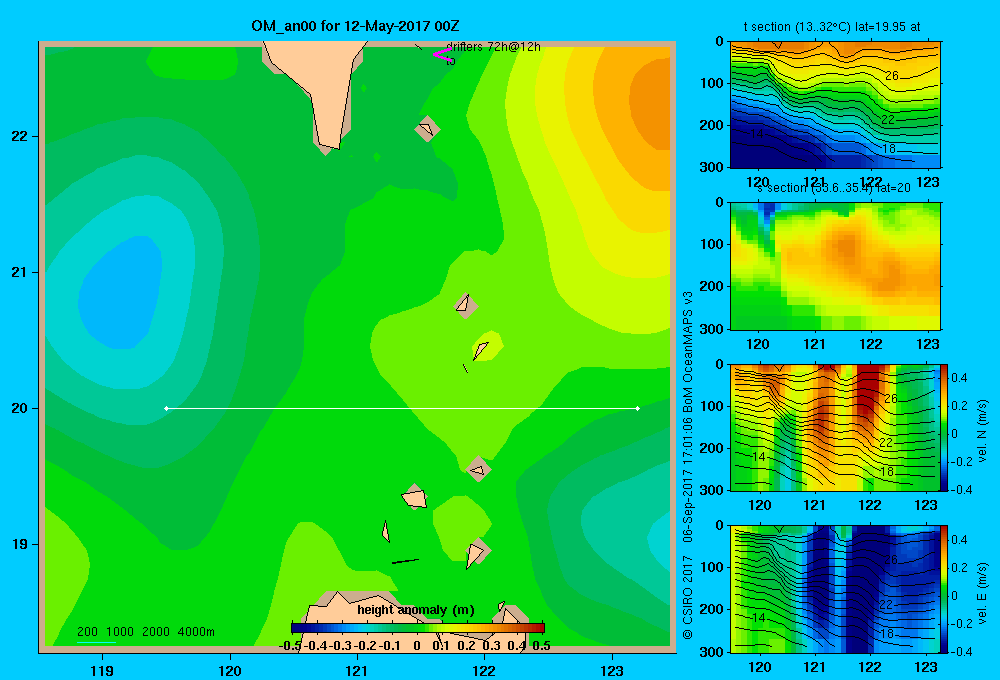This screenshot has height=680, width=1000.
Task: Click latitude label 22 on main map axis
Action: coord(20,136)
